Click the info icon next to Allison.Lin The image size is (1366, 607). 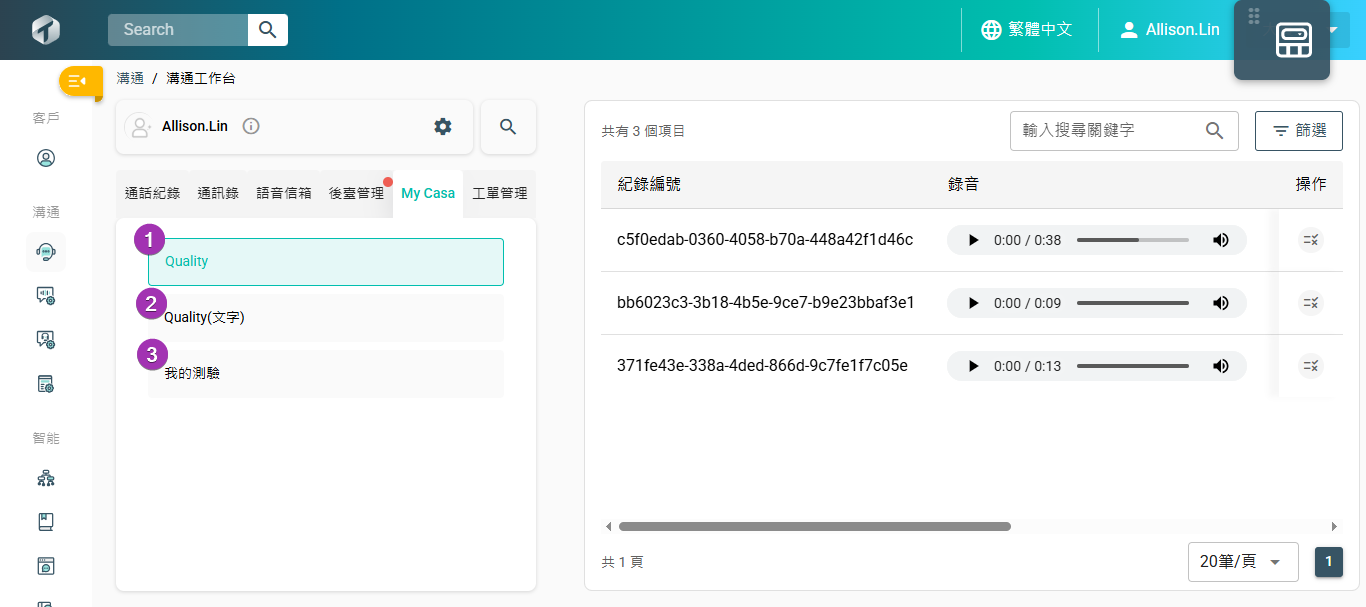coord(251,126)
